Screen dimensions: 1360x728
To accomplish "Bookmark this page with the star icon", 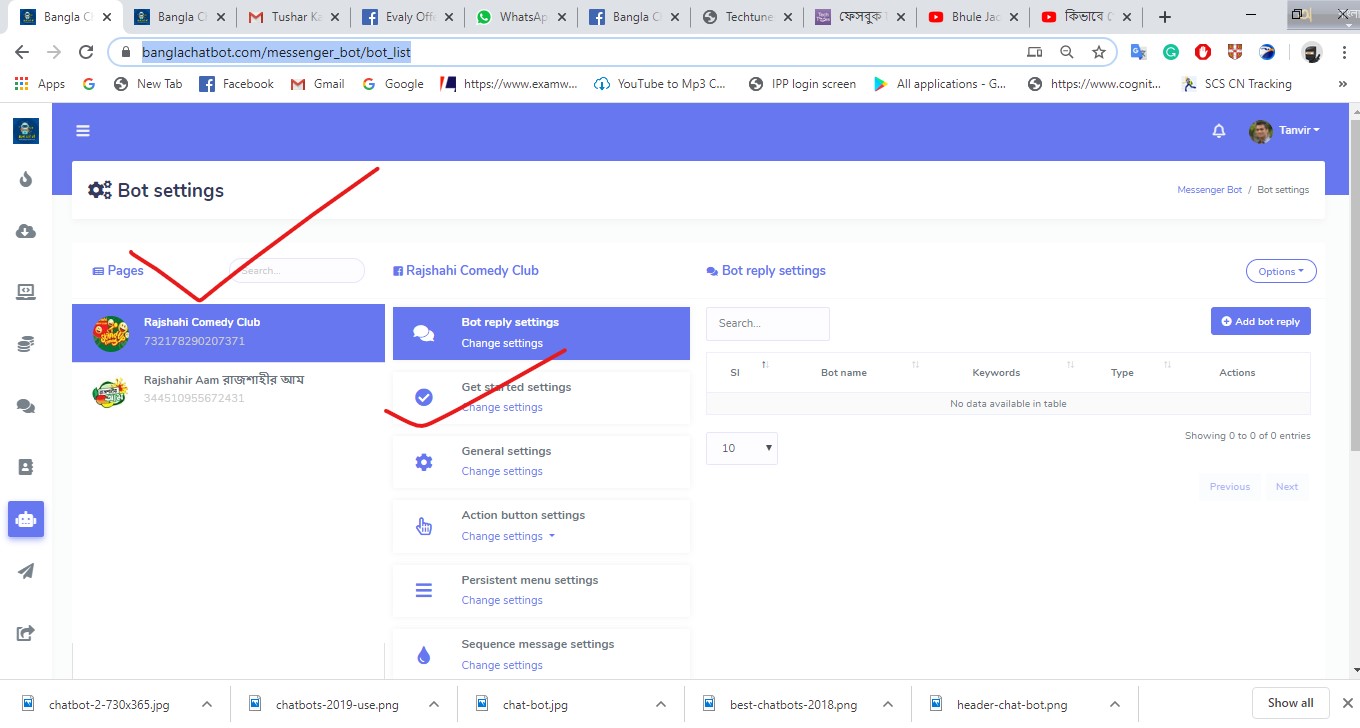I will 1099,52.
